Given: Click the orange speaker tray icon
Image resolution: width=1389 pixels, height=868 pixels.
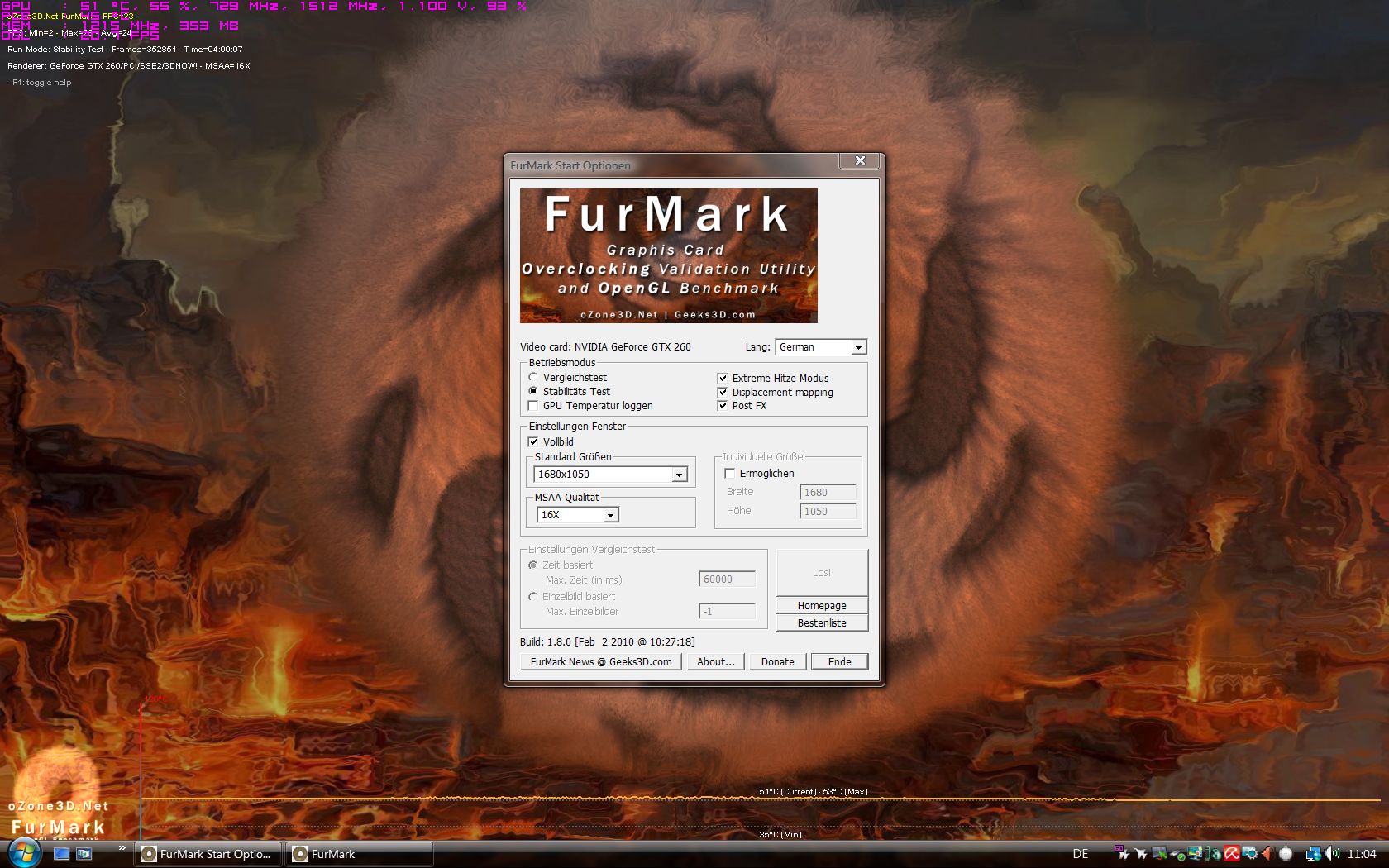Looking at the screenshot, I should pyautogui.click(x=1267, y=854).
